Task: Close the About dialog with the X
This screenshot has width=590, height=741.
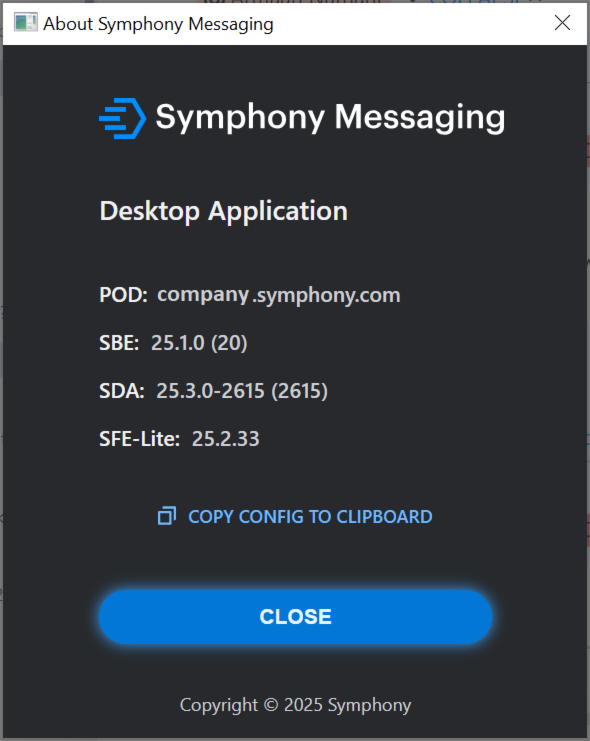Action: pyautogui.click(x=562, y=22)
